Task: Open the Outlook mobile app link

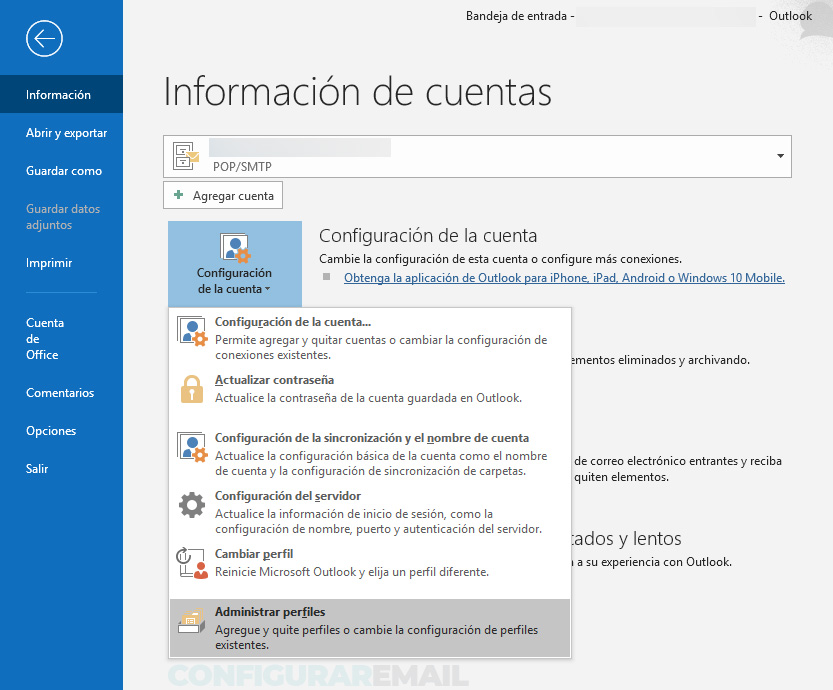Action: [564, 278]
